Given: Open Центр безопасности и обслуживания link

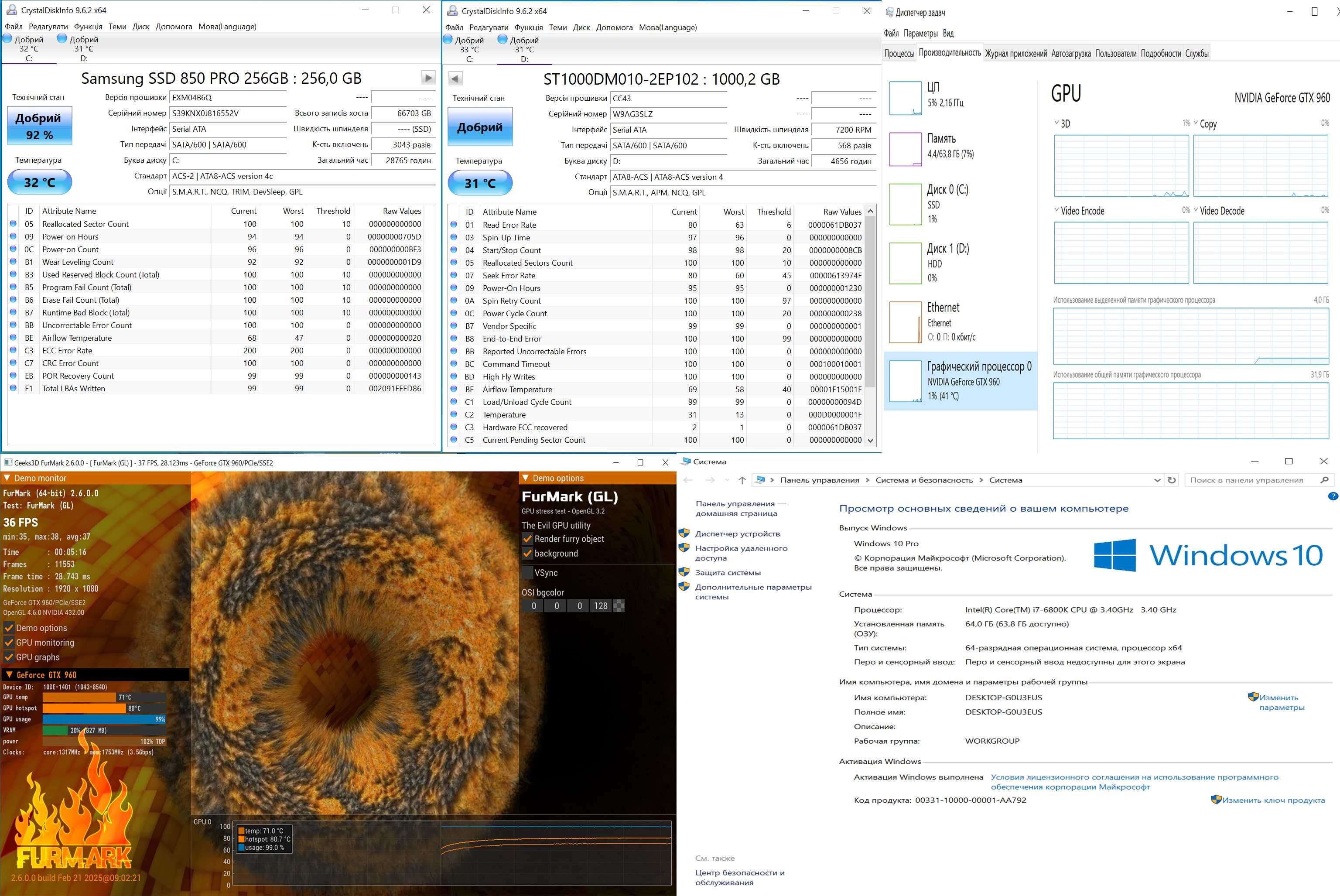Looking at the screenshot, I should coord(739,877).
